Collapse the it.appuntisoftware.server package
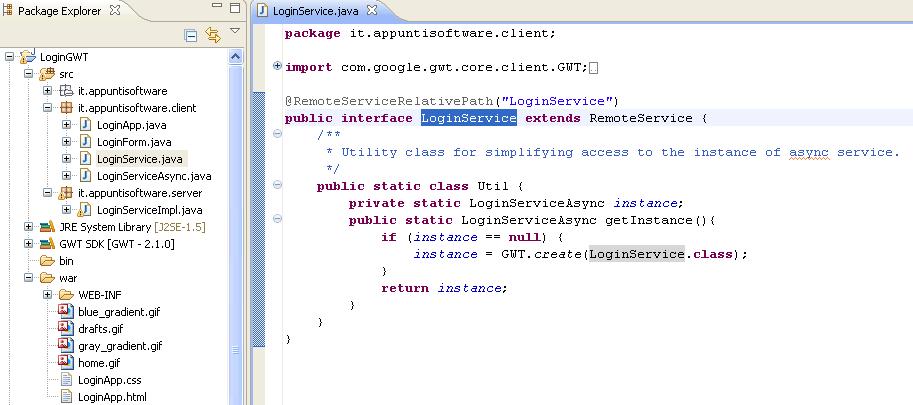The image size is (913, 405). point(47,193)
